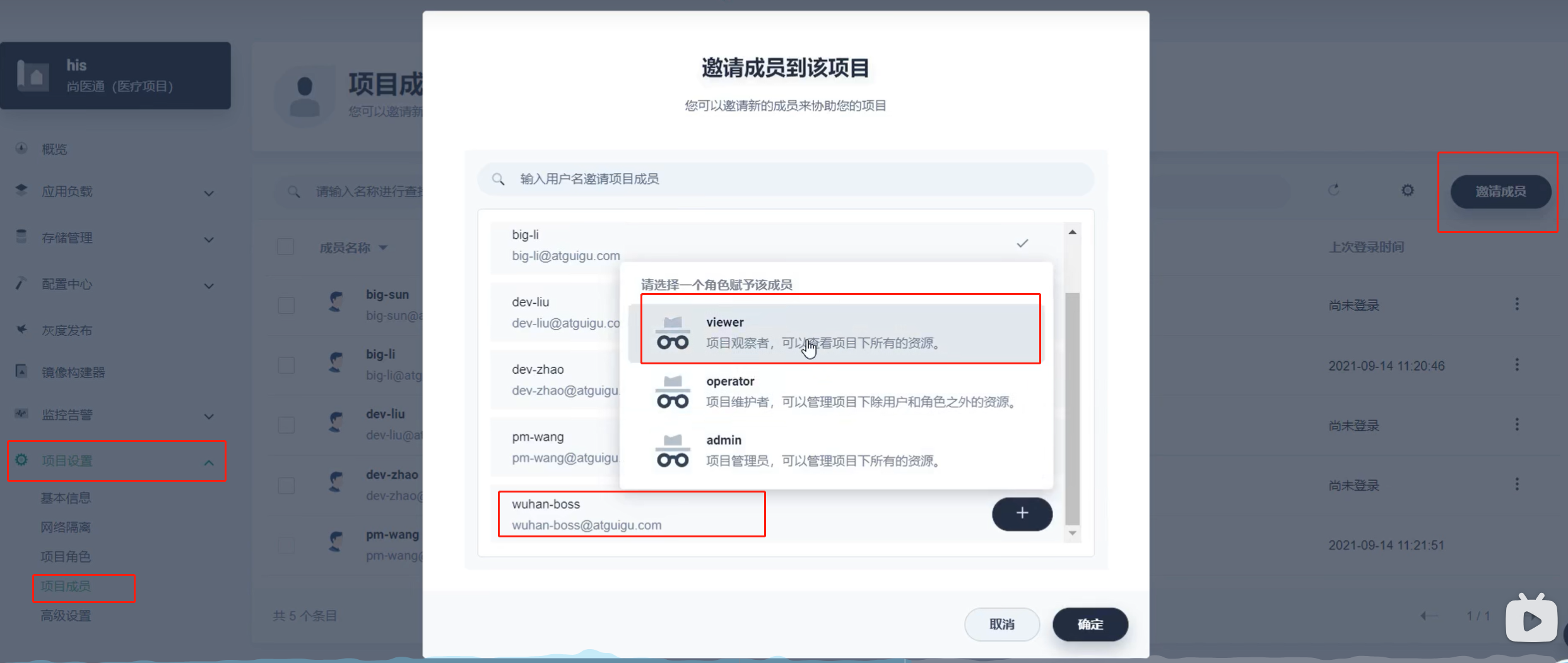Go to previous page arrow
The height and width of the screenshot is (663, 1568).
tap(1429, 616)
